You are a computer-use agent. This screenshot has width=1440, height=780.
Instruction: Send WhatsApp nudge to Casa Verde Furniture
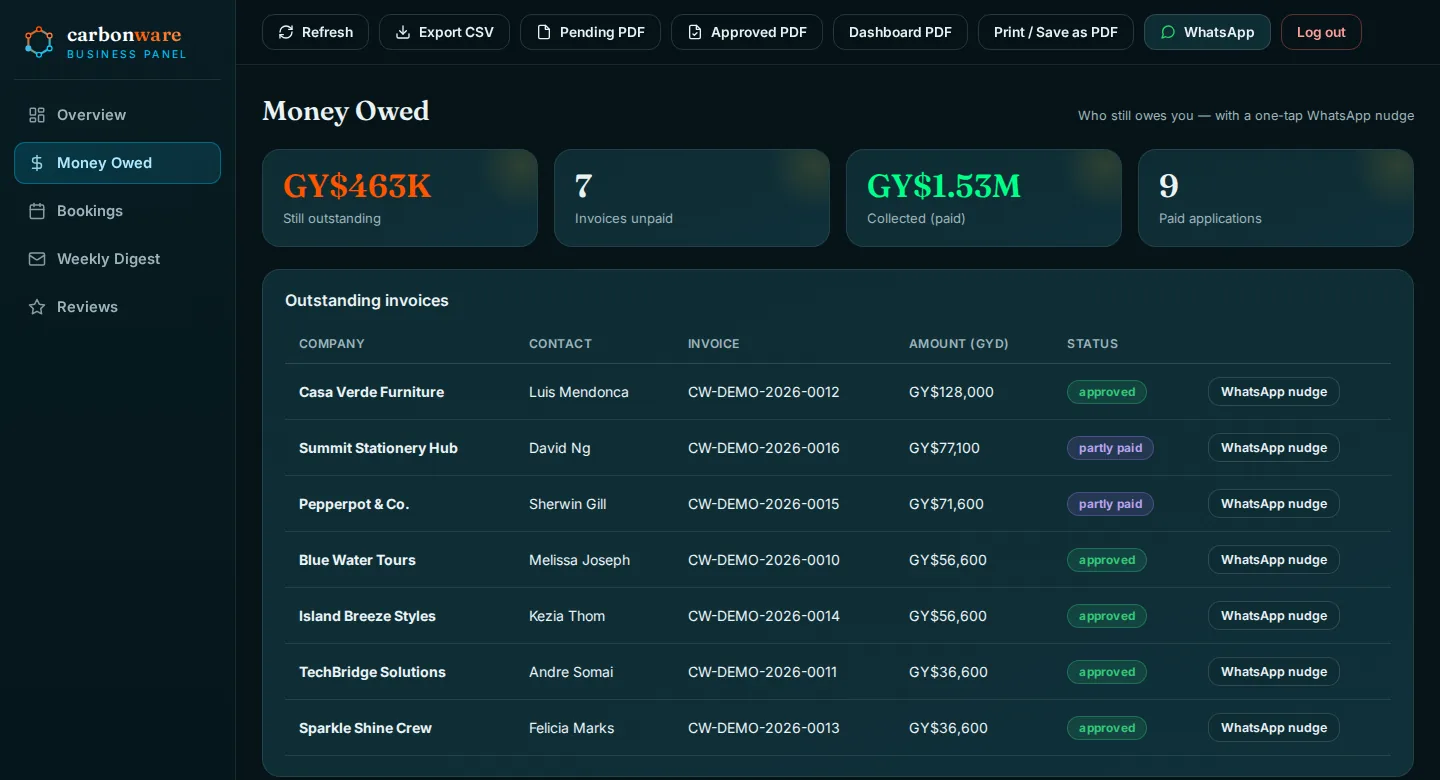(1274, 392)
